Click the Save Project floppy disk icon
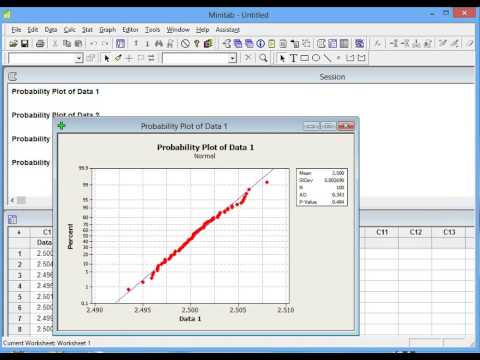 point(25,43)
